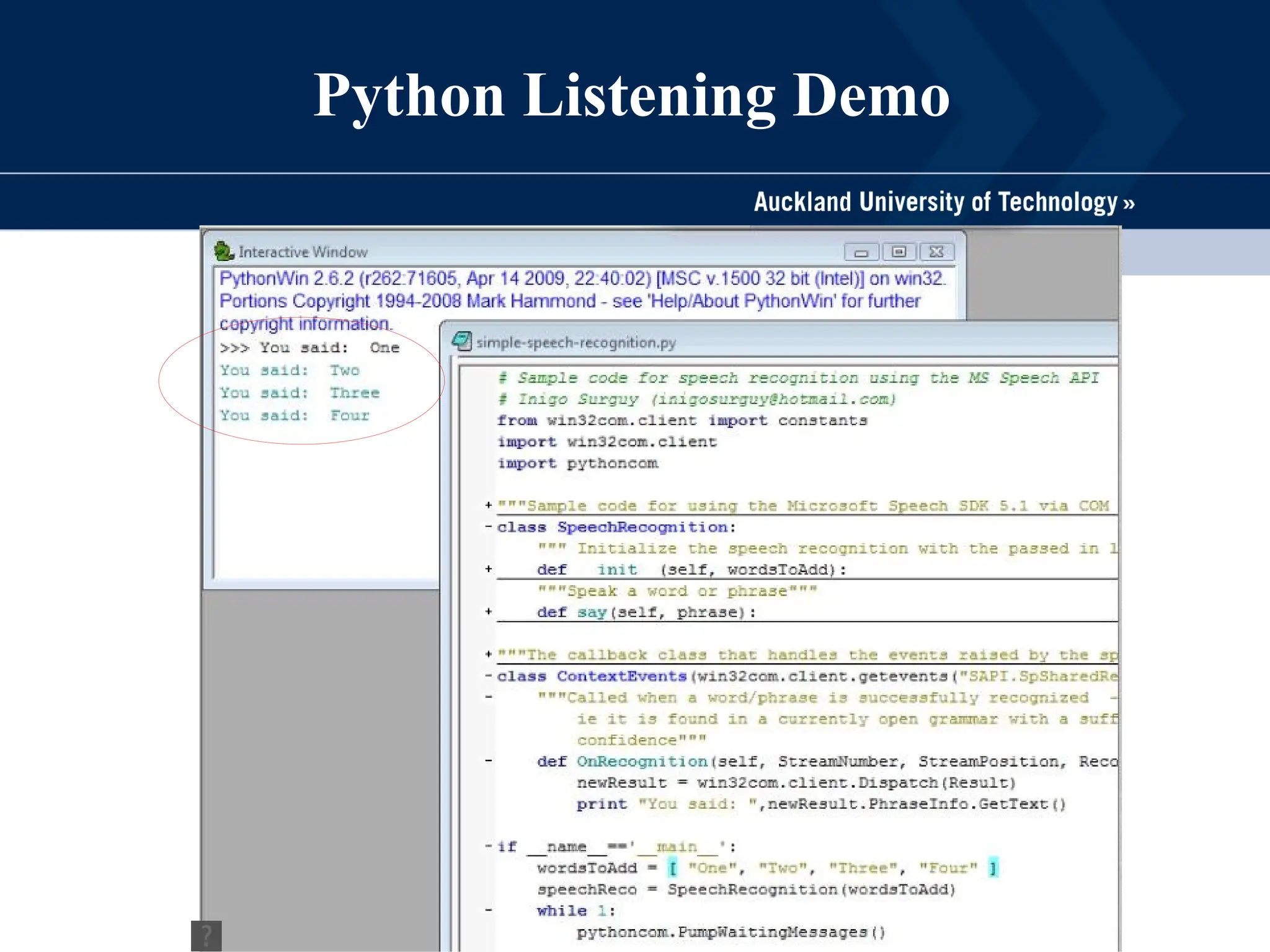This screenshot has height=952, width=1270.
Task: Expand the folded 'Sample code for using the Microsoft Speech SDK' docstring
Action: coord(489,506)
